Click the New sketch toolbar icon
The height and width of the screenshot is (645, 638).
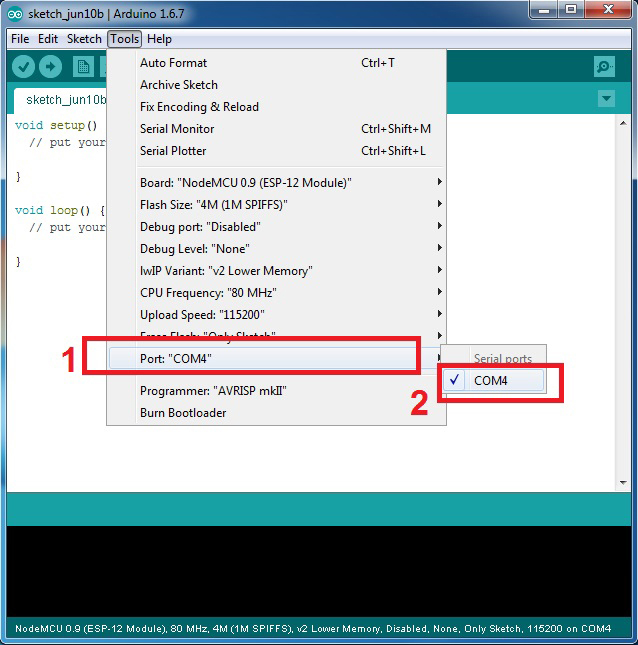[x=82, y=67]
